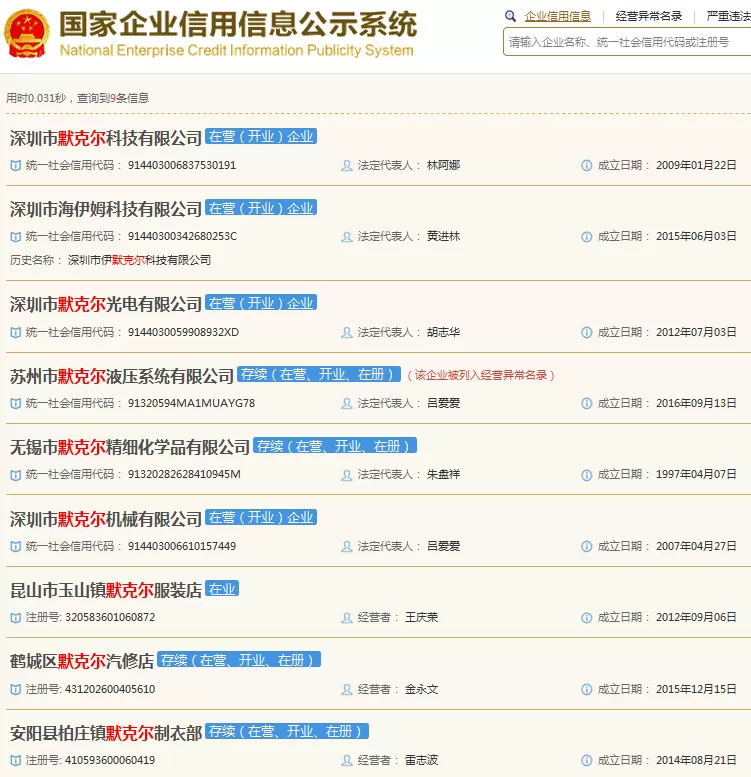Click the 该企业被列入经营异常名录 warning
This screenshot has height=777, width=751.
pos(481,375)
